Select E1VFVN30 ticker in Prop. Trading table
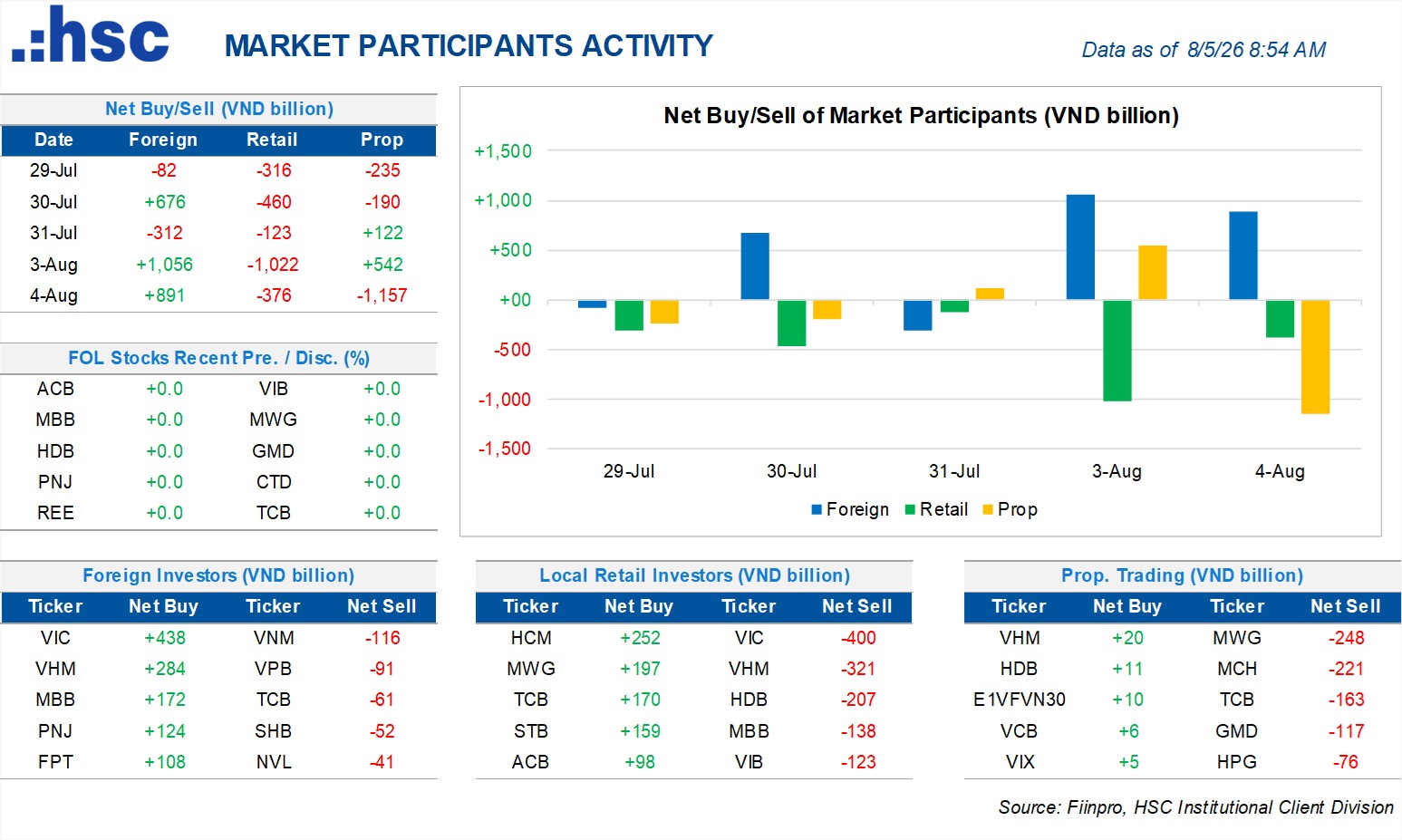The image size is (1402, 840). [x=1019, y=700]
